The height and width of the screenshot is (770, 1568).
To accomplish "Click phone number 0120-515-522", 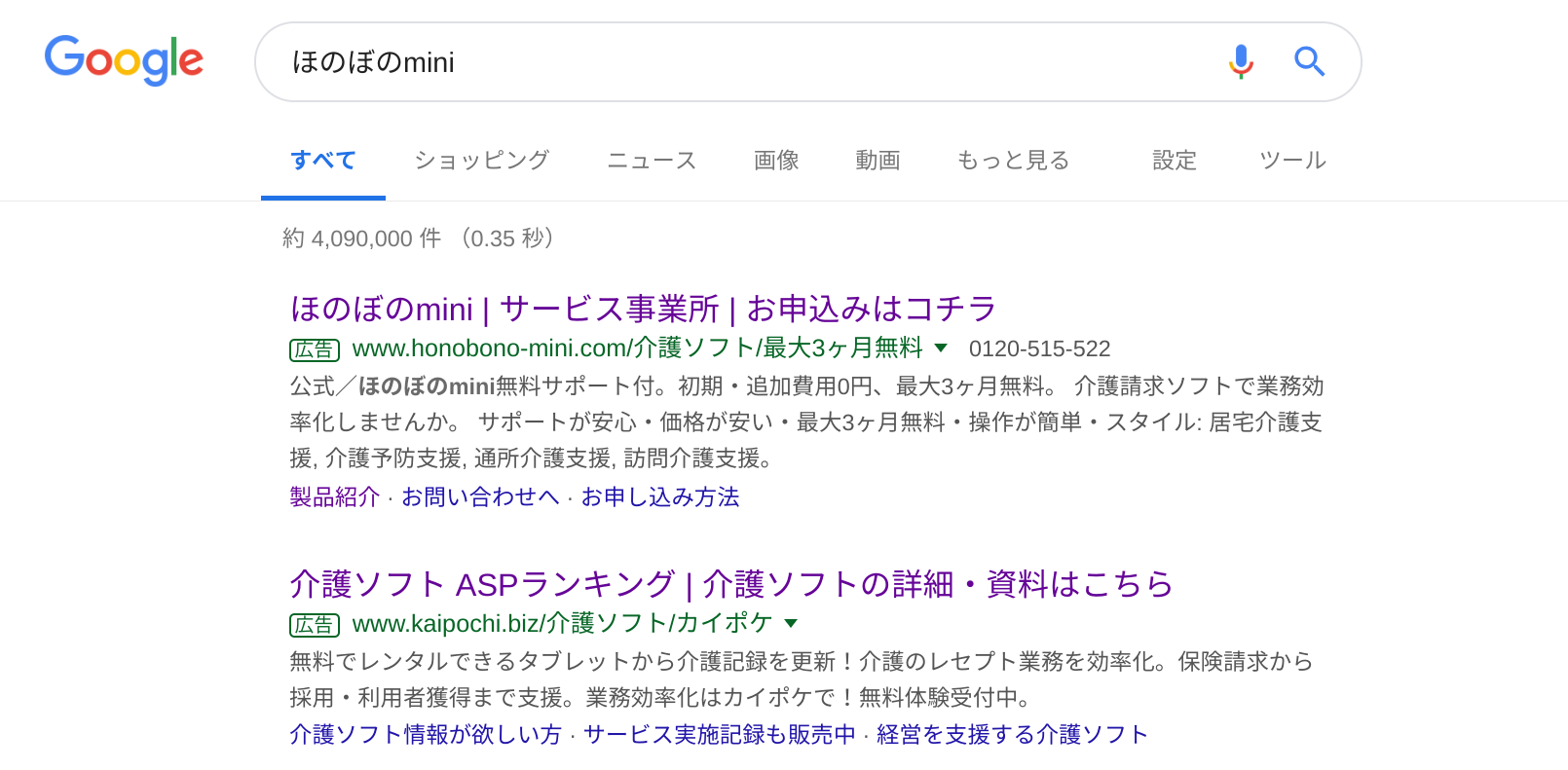I will click(1039, 348).
